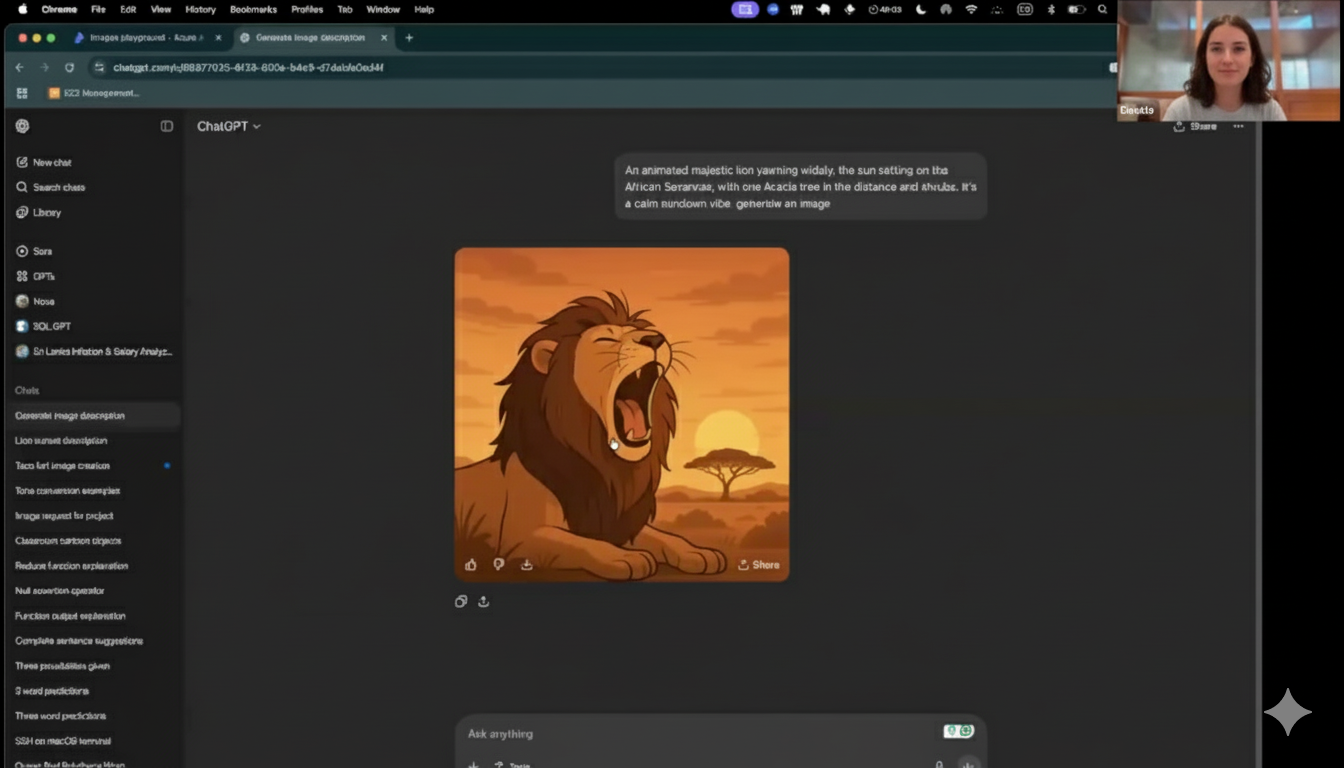Open the 'Function output explanation' chat
The width and height of the screenshot is (1344, 768).
(70, 615)
